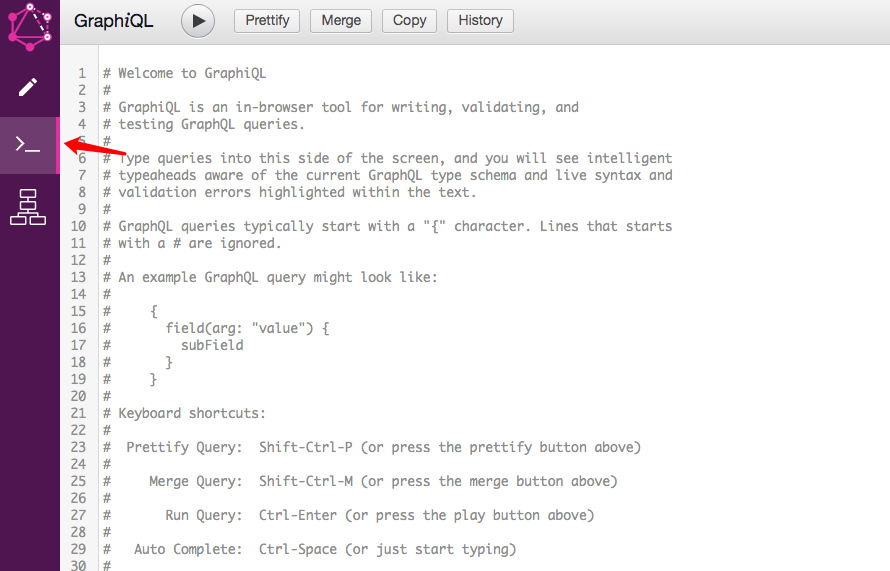This screenshot has height=571, width=890.
Task: Click line number 29 in gutter
Action: tap(78, 549)
